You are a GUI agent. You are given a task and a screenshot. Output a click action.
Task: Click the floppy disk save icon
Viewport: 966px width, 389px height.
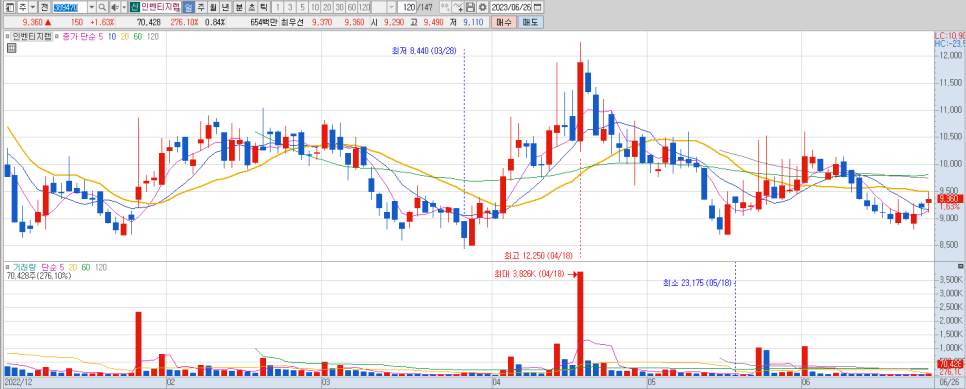pyautogui.click(x=470, y=7)
